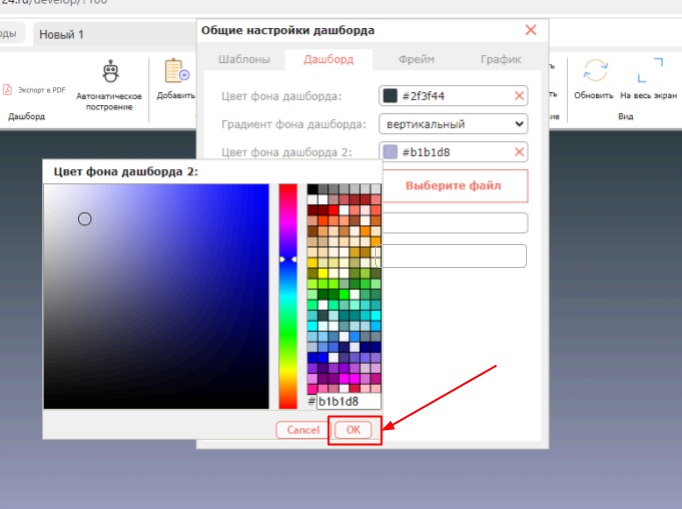Confirm the color with the OK button
Screen dimensions: 682x509
(353, 430)
